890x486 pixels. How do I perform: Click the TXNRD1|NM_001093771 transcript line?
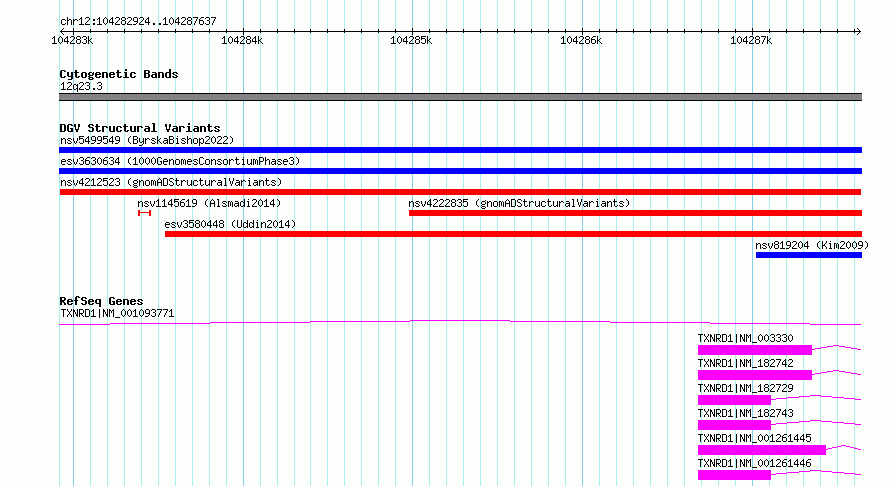[x=460, y=322]
